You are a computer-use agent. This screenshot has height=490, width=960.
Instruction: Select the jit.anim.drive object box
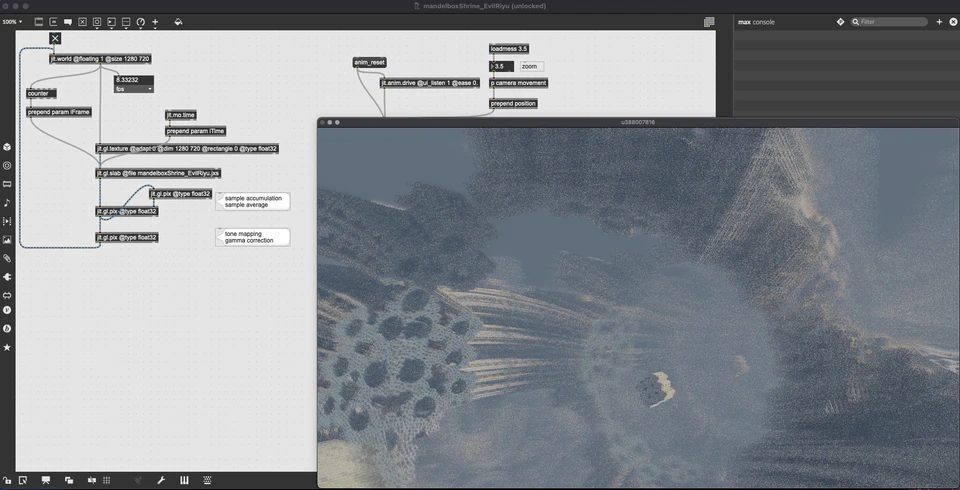(x=430, y=83)
